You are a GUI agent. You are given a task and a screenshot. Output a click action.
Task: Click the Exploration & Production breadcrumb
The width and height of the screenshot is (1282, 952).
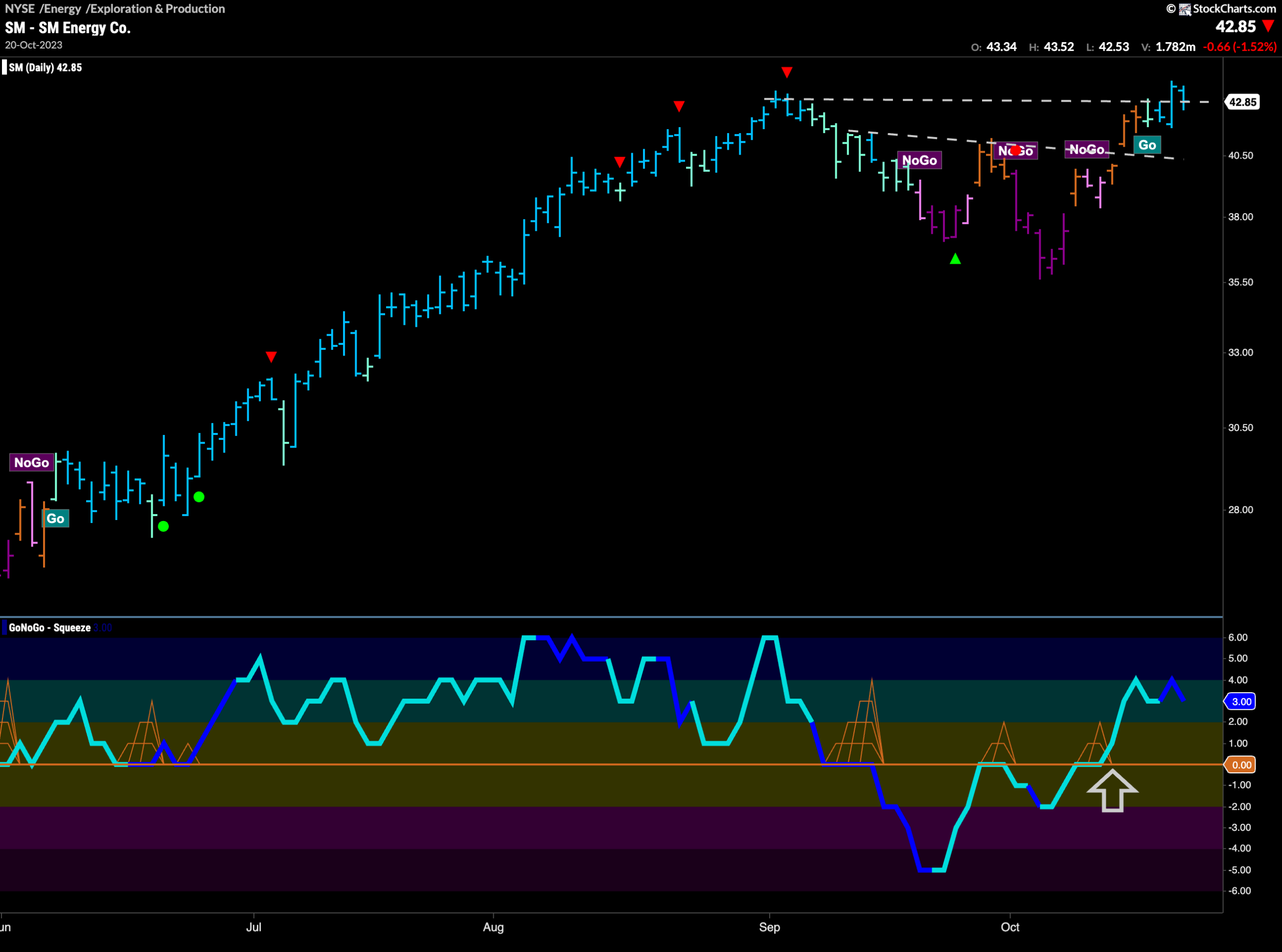(x=157, y=9)
